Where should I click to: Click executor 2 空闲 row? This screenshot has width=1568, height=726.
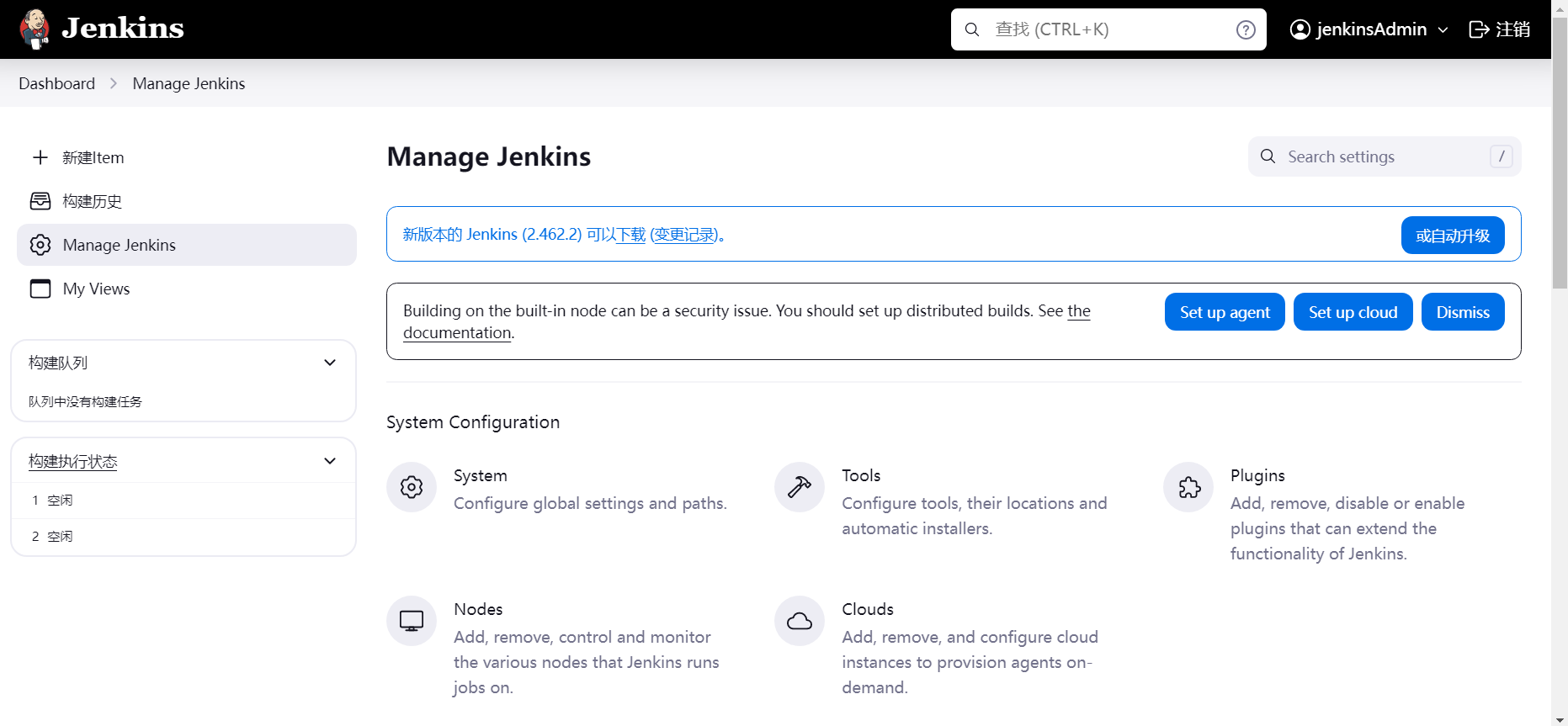pos(183,536)
